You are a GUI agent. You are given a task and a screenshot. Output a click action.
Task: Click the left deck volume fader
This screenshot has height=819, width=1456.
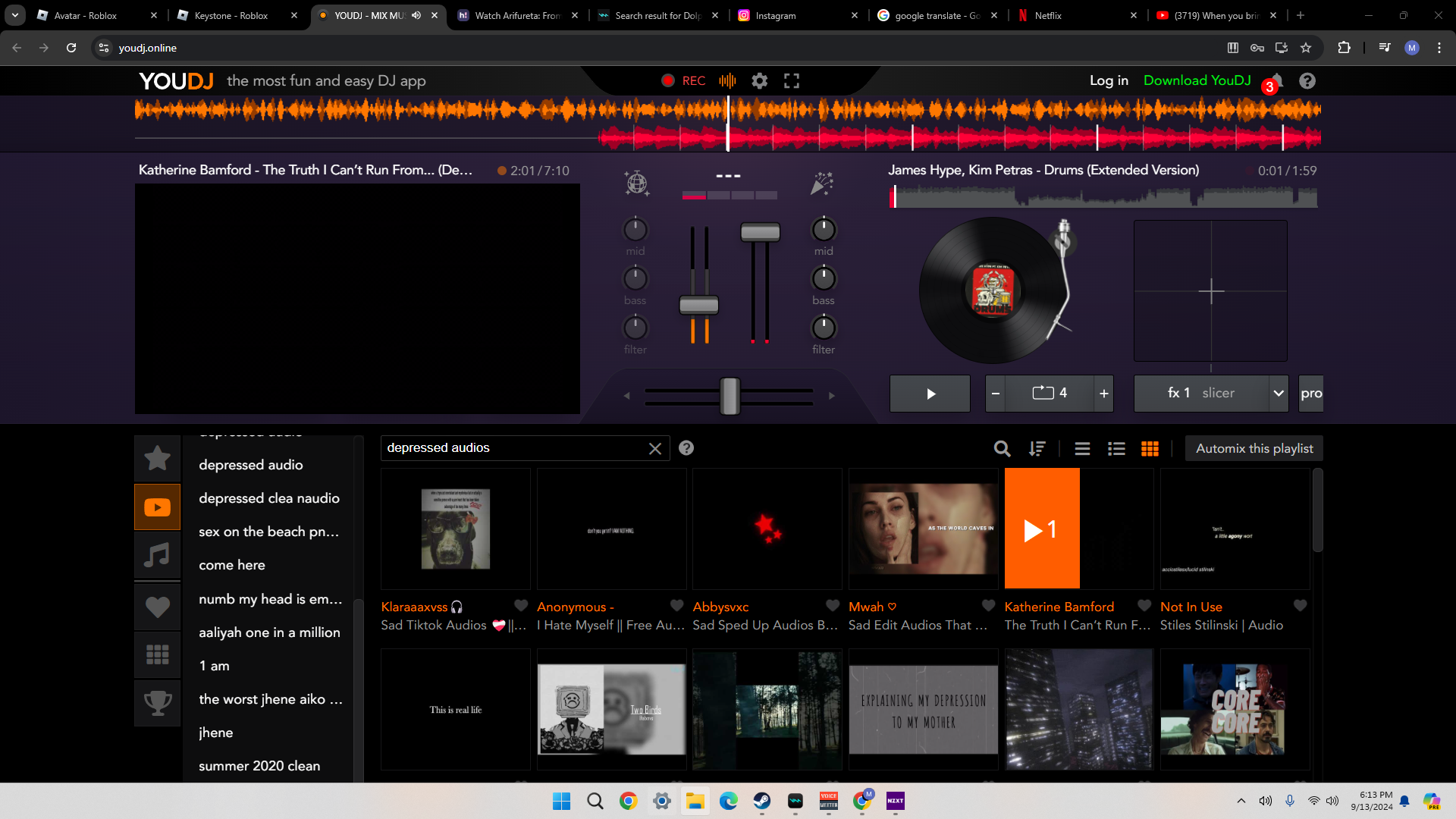pyautogui.click(x=699, y=306)
